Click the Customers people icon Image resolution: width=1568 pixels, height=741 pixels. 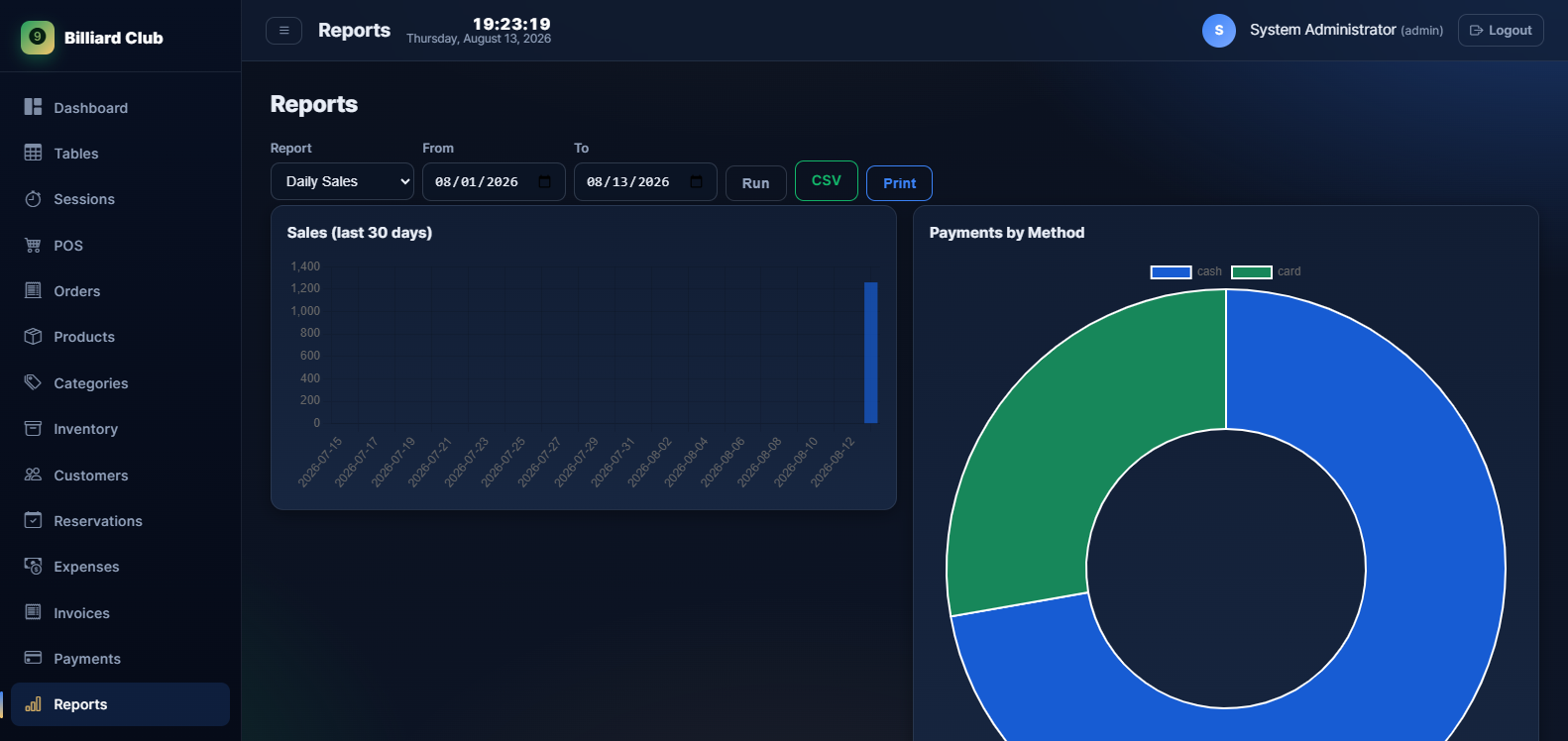coord(33,475)
